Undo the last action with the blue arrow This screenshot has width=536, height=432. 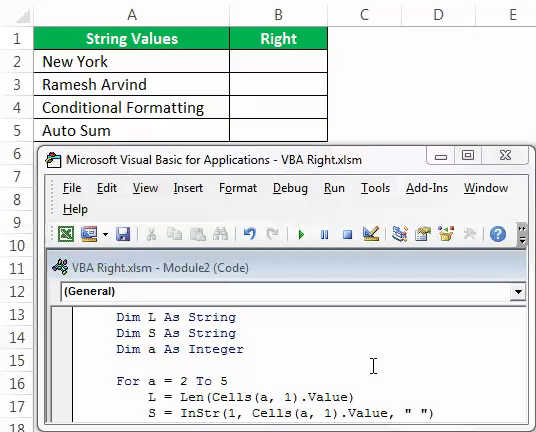coord(250,234)
